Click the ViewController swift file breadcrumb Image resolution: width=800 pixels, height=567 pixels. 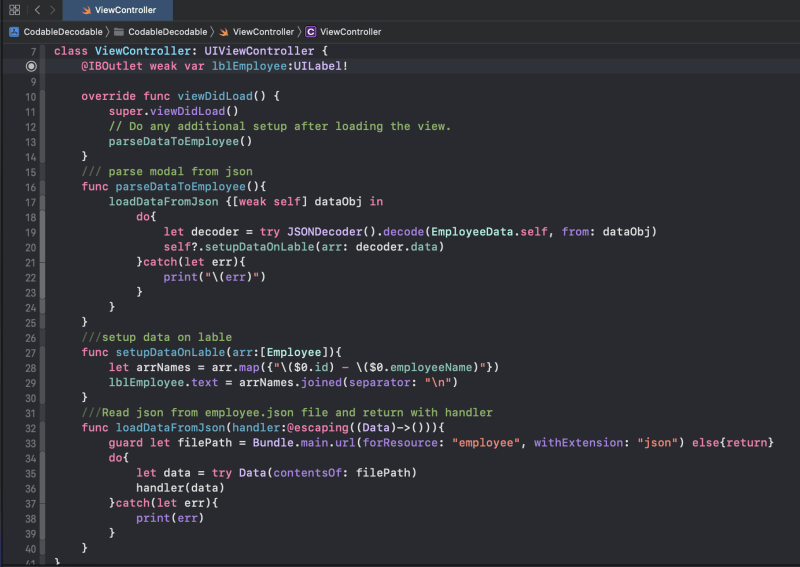(263, 32)
